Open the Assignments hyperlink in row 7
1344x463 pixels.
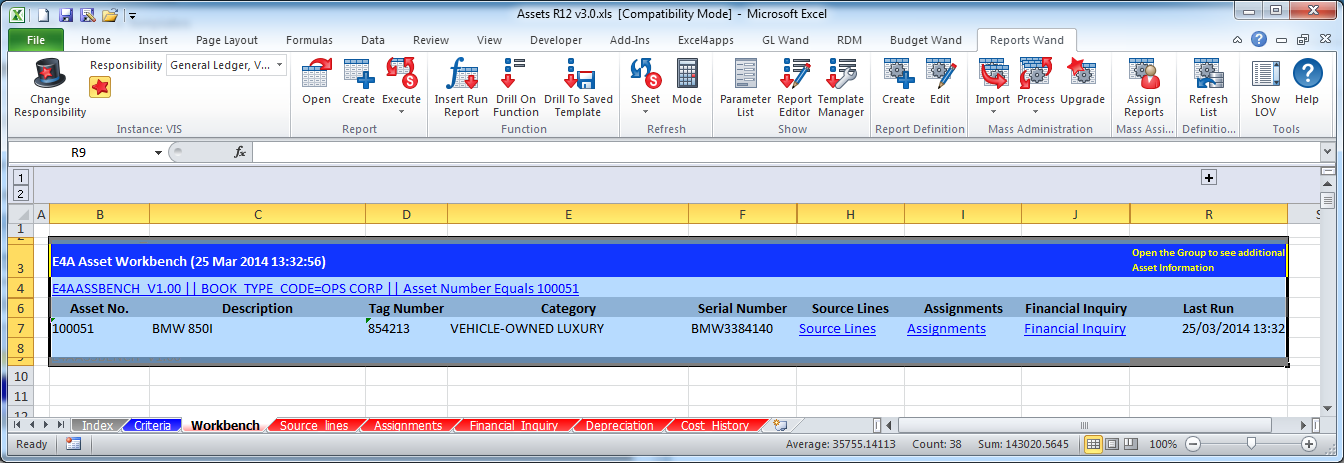tap(946, 329)
